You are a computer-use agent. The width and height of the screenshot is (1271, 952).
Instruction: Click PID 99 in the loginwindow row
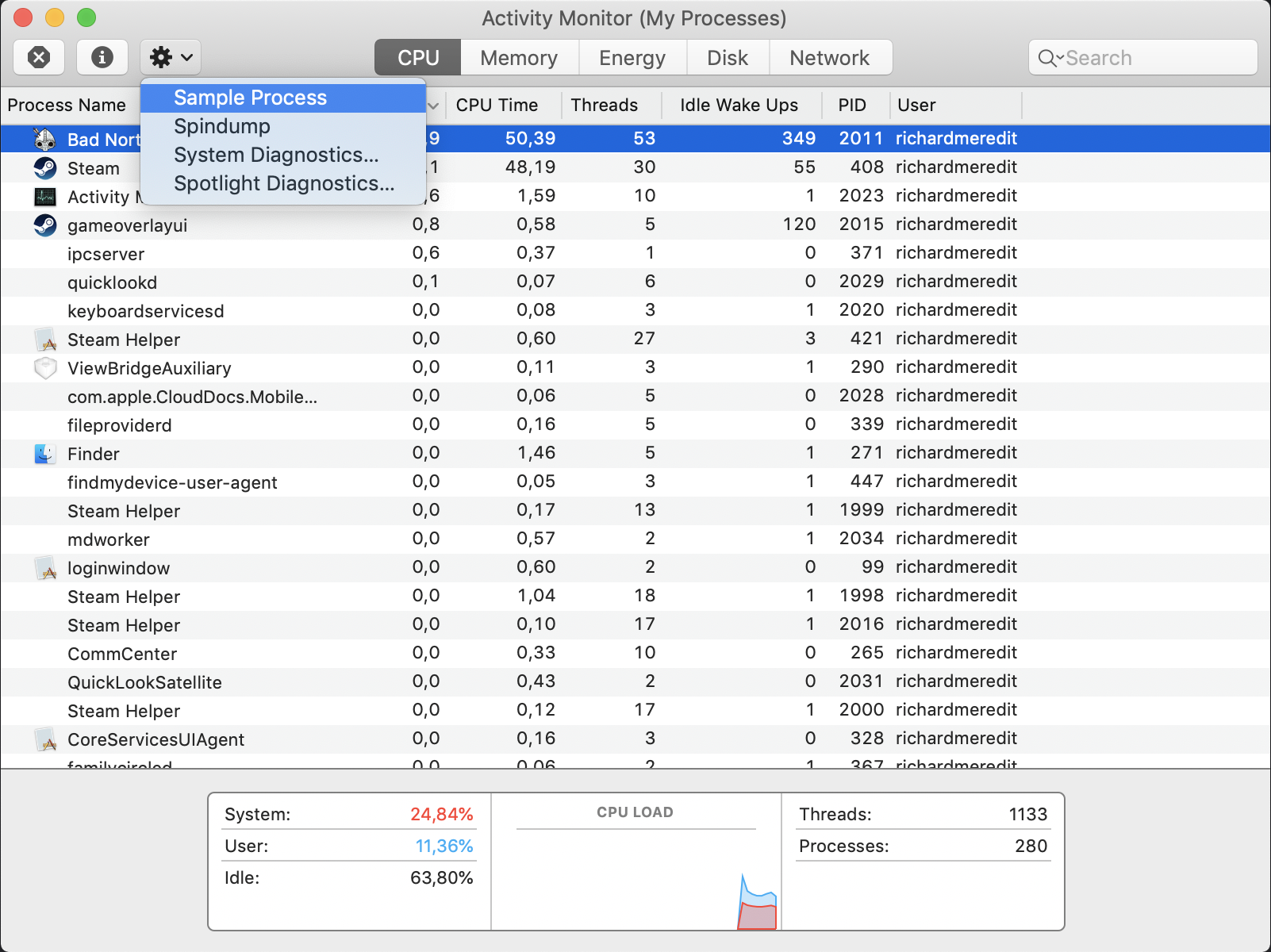[873, 567]
